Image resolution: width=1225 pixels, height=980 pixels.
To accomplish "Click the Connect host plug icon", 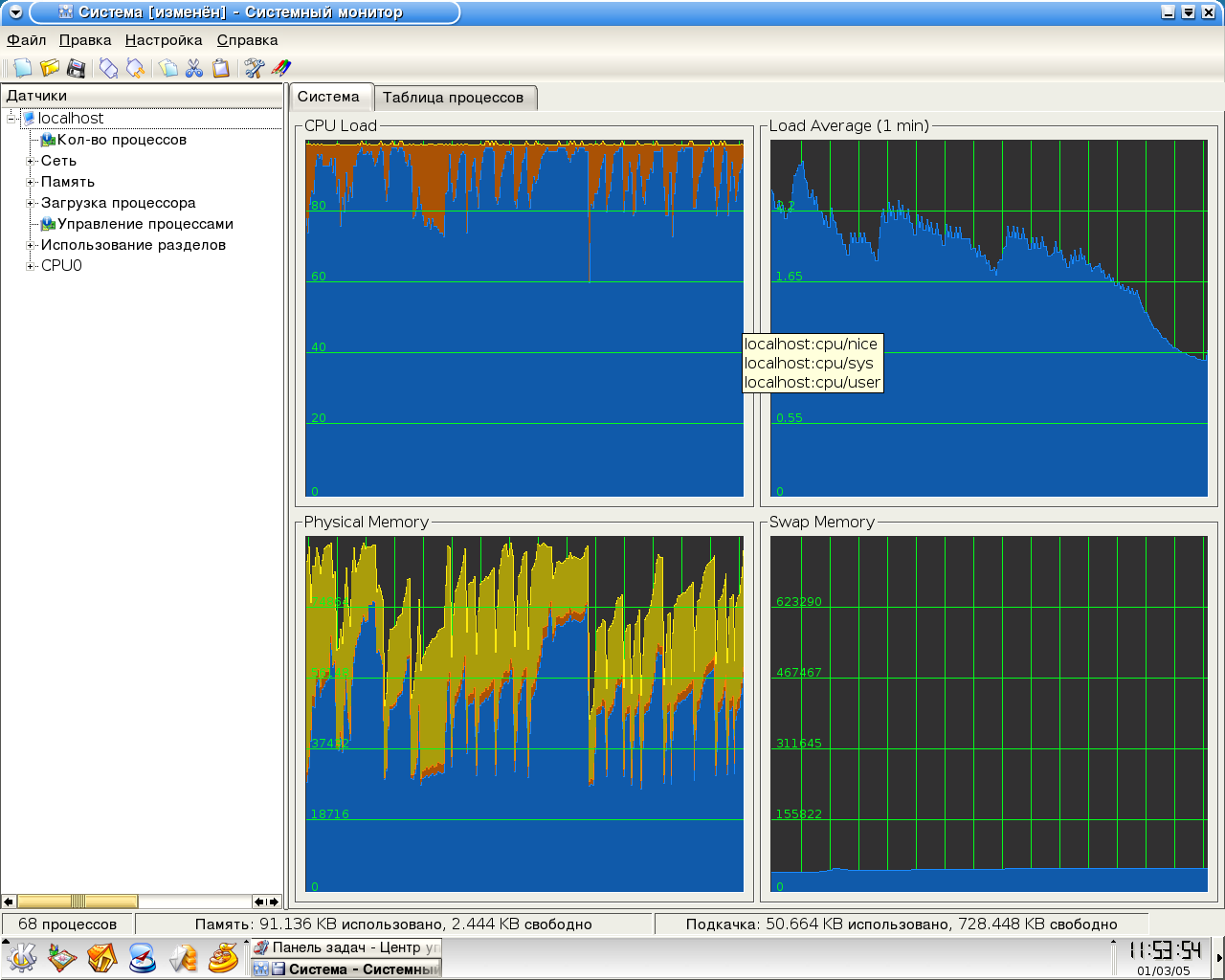I will [x=108, y=68].
